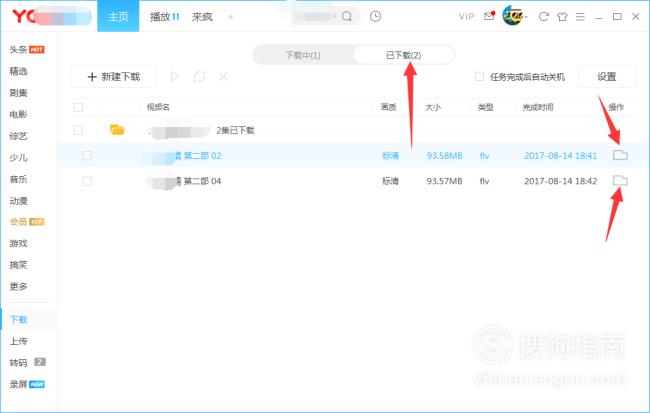Open 综艺 in the sidebar
The width and height of the screenshot is (650, 413).
pos(19,136)
